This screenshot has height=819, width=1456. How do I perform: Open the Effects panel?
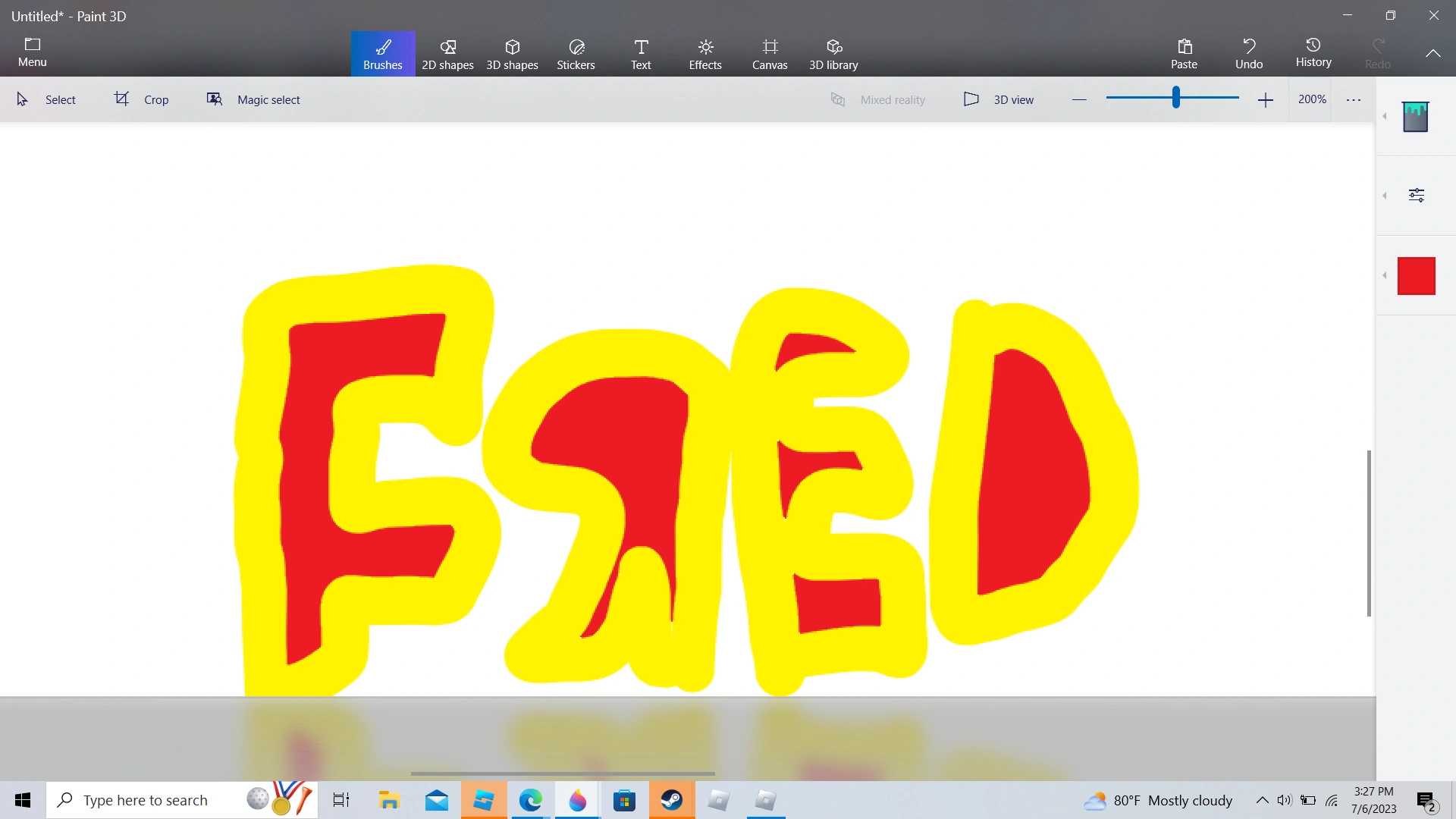(704, 53)
